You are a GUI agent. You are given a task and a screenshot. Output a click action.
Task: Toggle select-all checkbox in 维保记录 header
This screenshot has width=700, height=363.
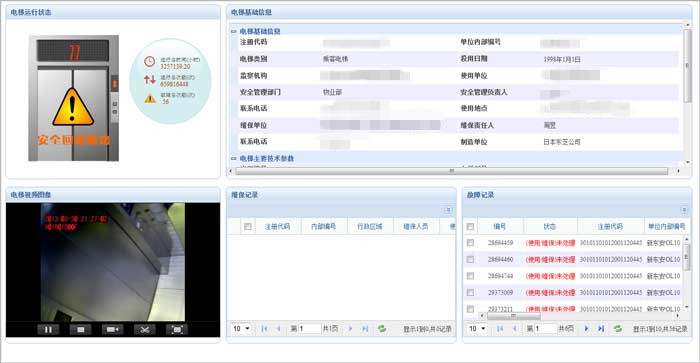[x=247, y=227]
